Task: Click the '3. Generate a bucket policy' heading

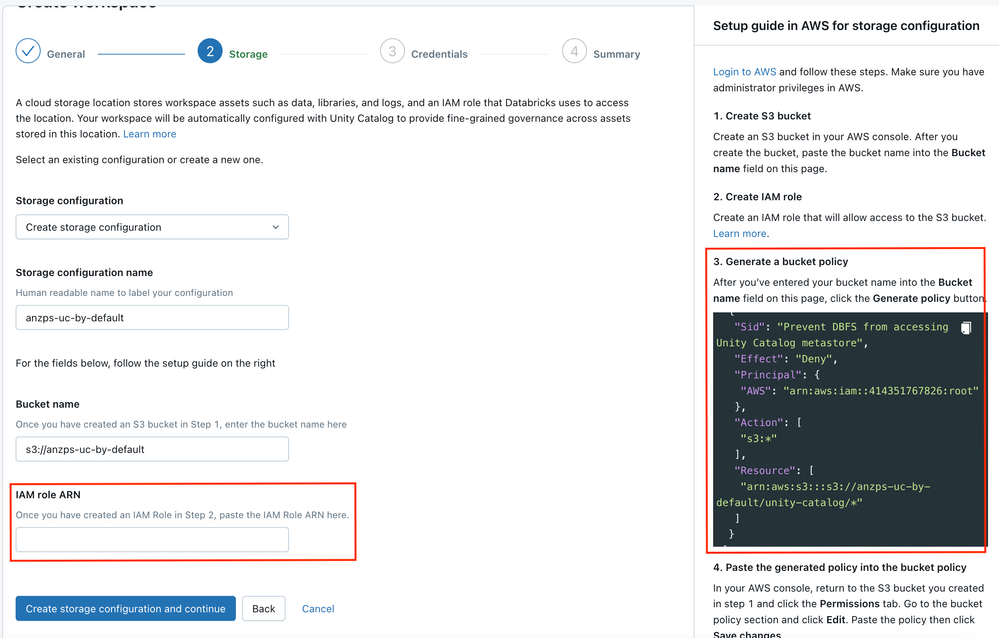Action: (780, 261)
